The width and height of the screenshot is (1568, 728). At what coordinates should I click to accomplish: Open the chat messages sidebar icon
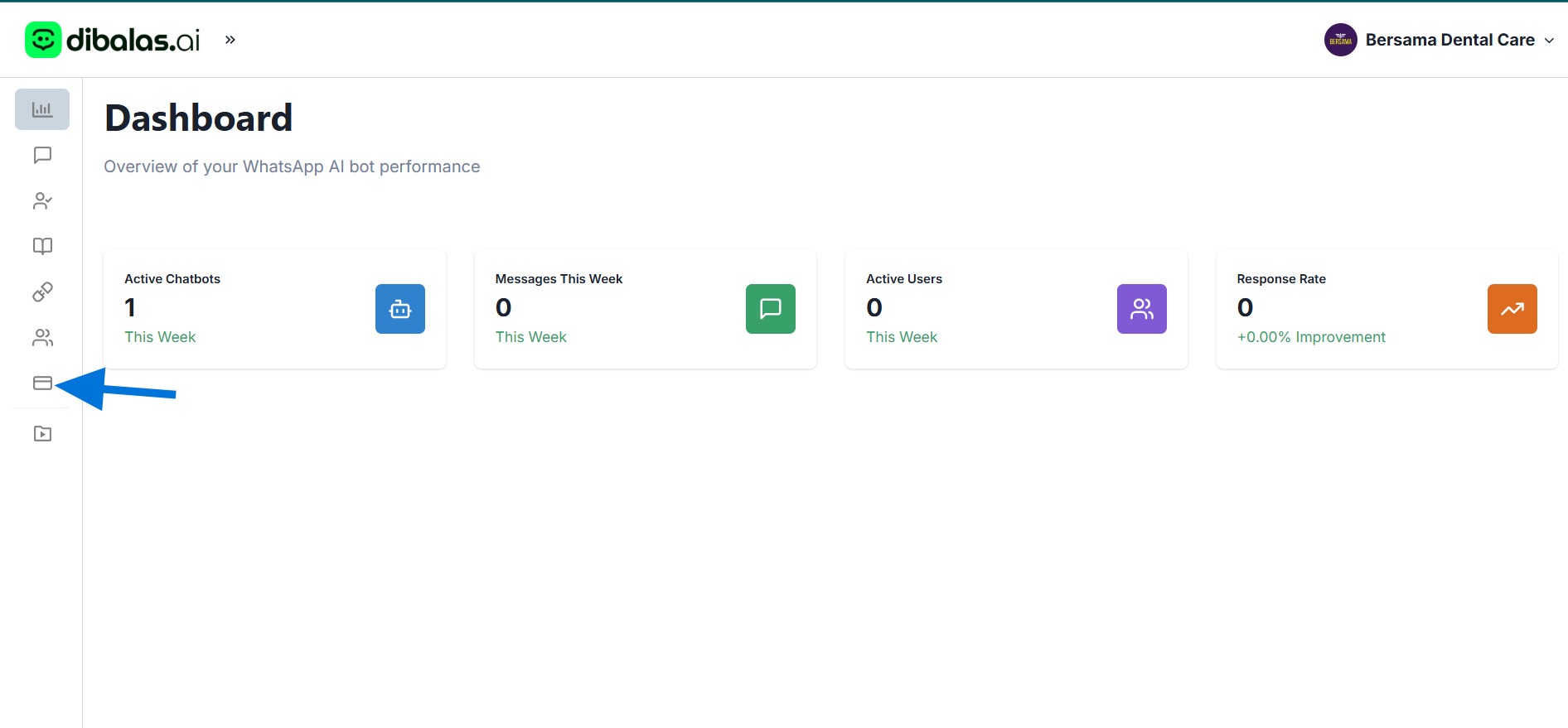42,155
